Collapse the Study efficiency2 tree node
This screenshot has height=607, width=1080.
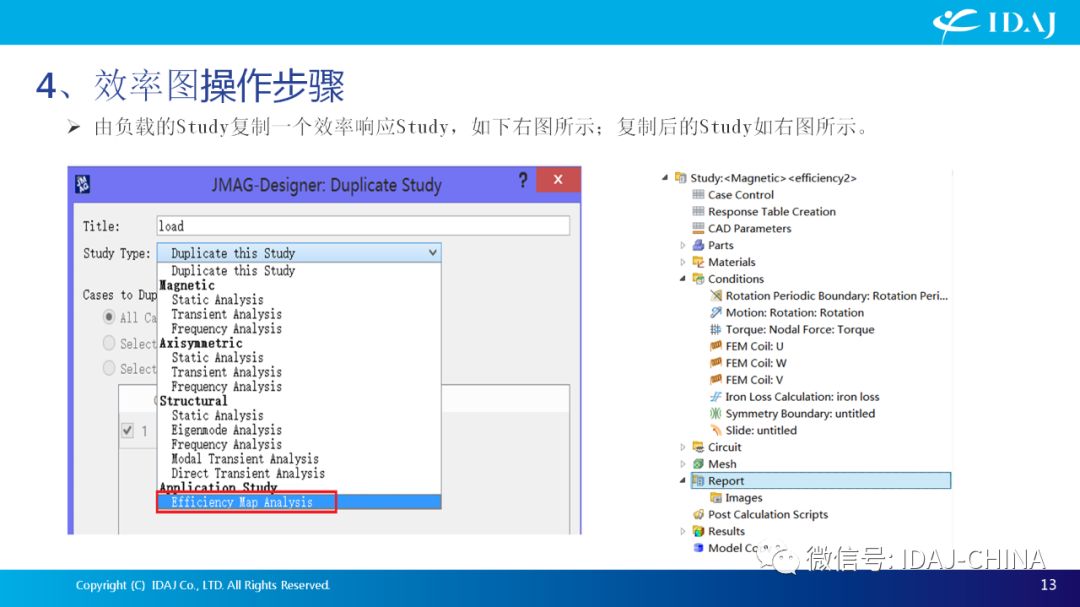[665, 178]
